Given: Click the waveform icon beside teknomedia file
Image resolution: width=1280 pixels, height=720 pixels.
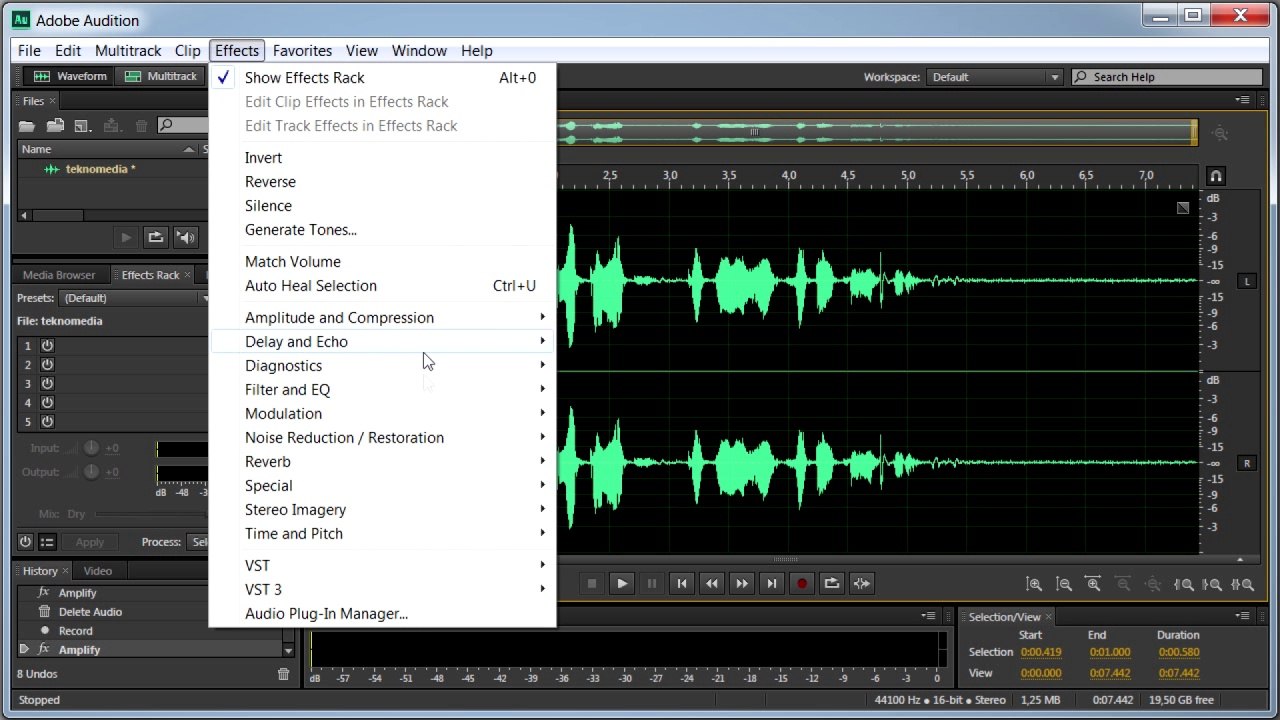Looking at the screenshot, I should click(52, 169).
